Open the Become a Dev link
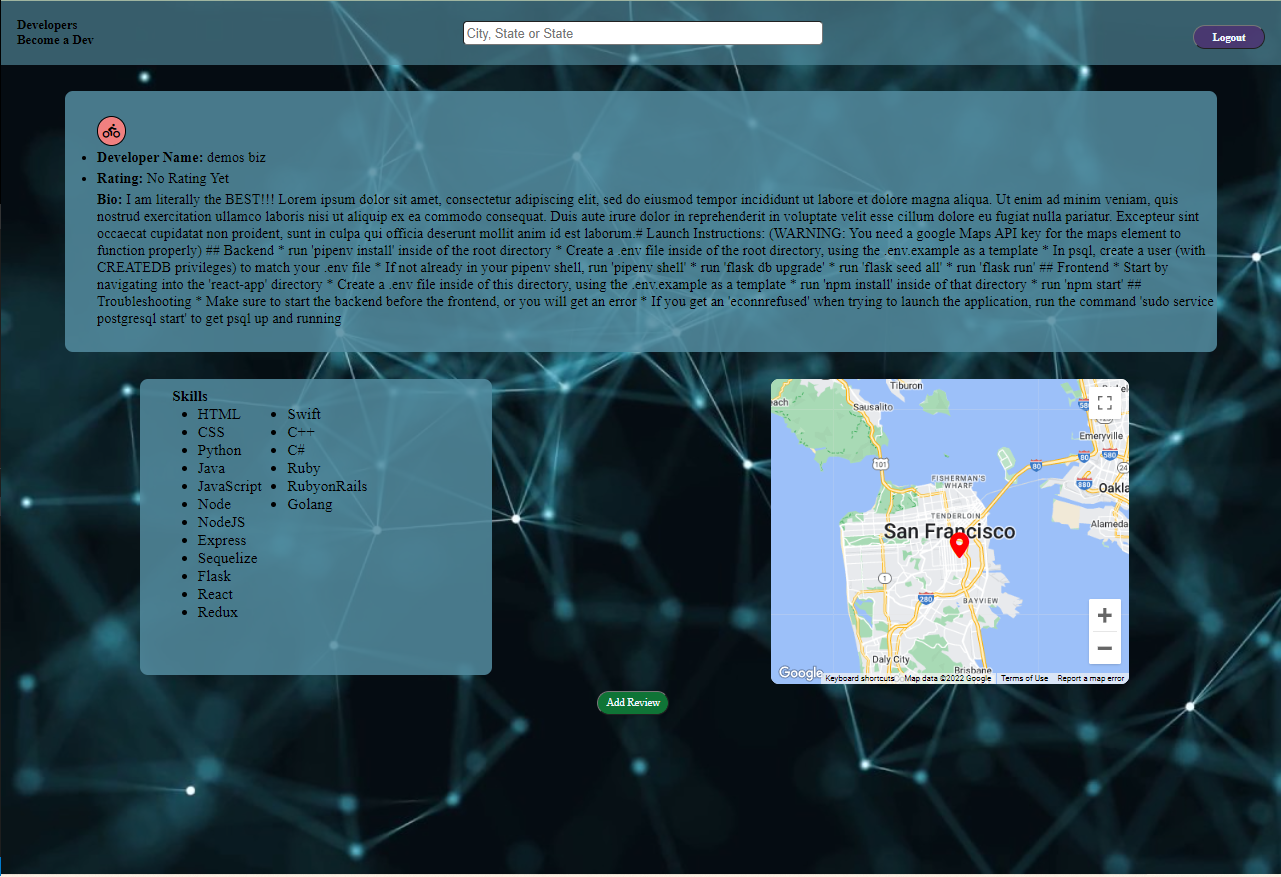This screenshot has height=877, width=1281. coord(55,40)
